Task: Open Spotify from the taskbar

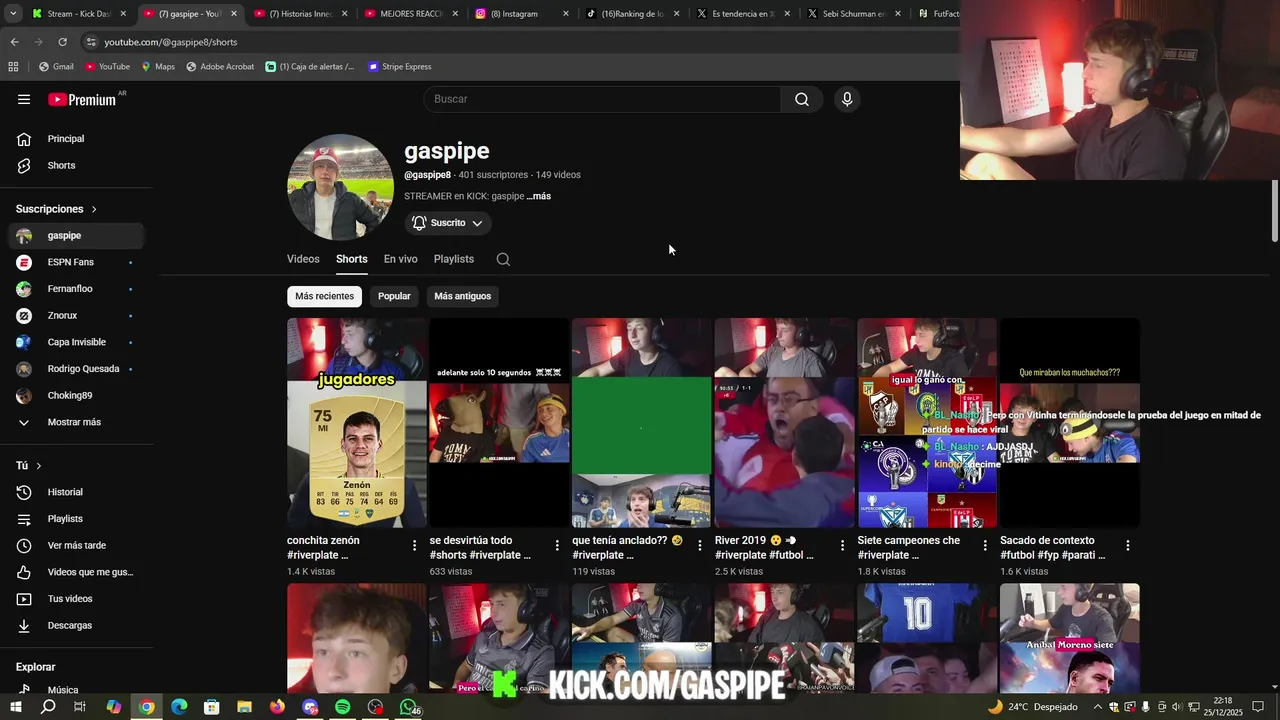Action: (x=342, y=707)
